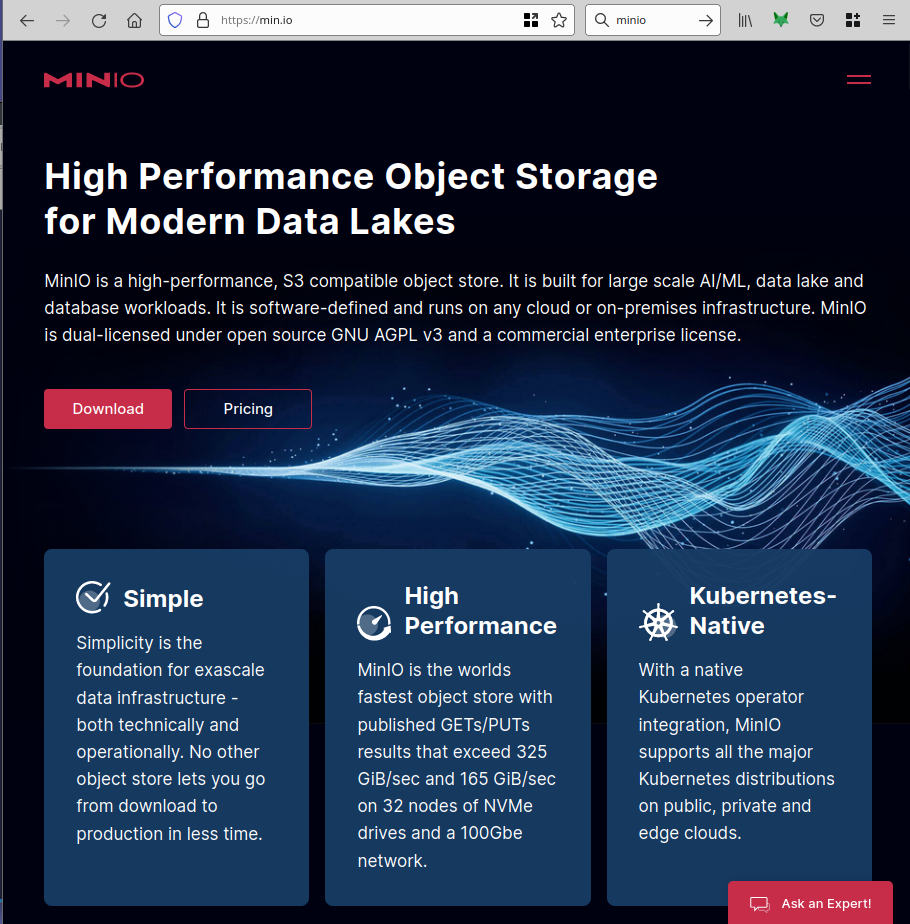Open the Firefox application menu
This screenshot has width=910, height=924.
point(888,20)
